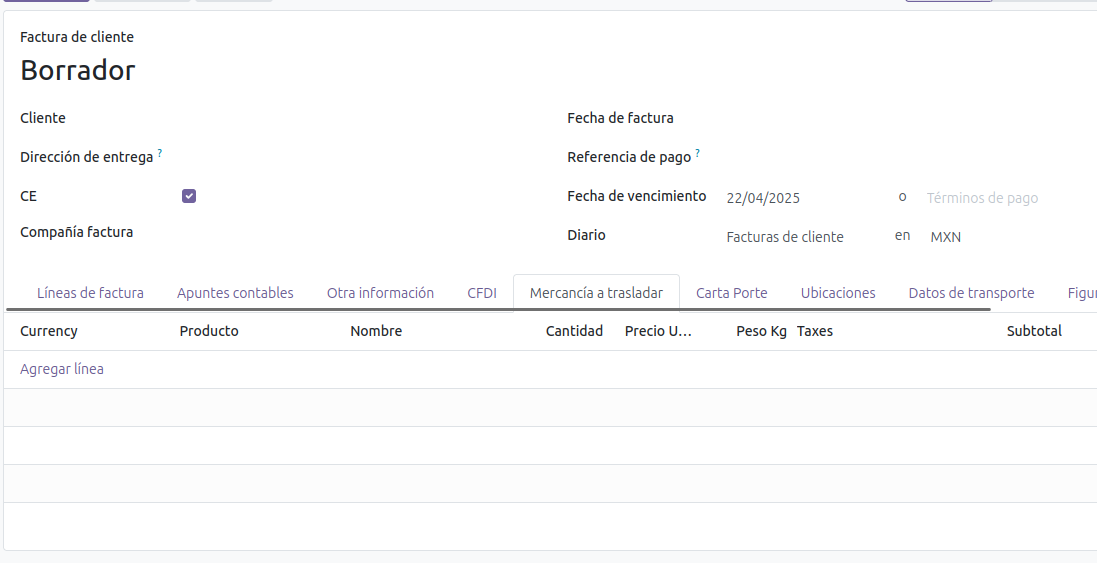
Task: Select the Otra información tab
Action: [380, 293]
